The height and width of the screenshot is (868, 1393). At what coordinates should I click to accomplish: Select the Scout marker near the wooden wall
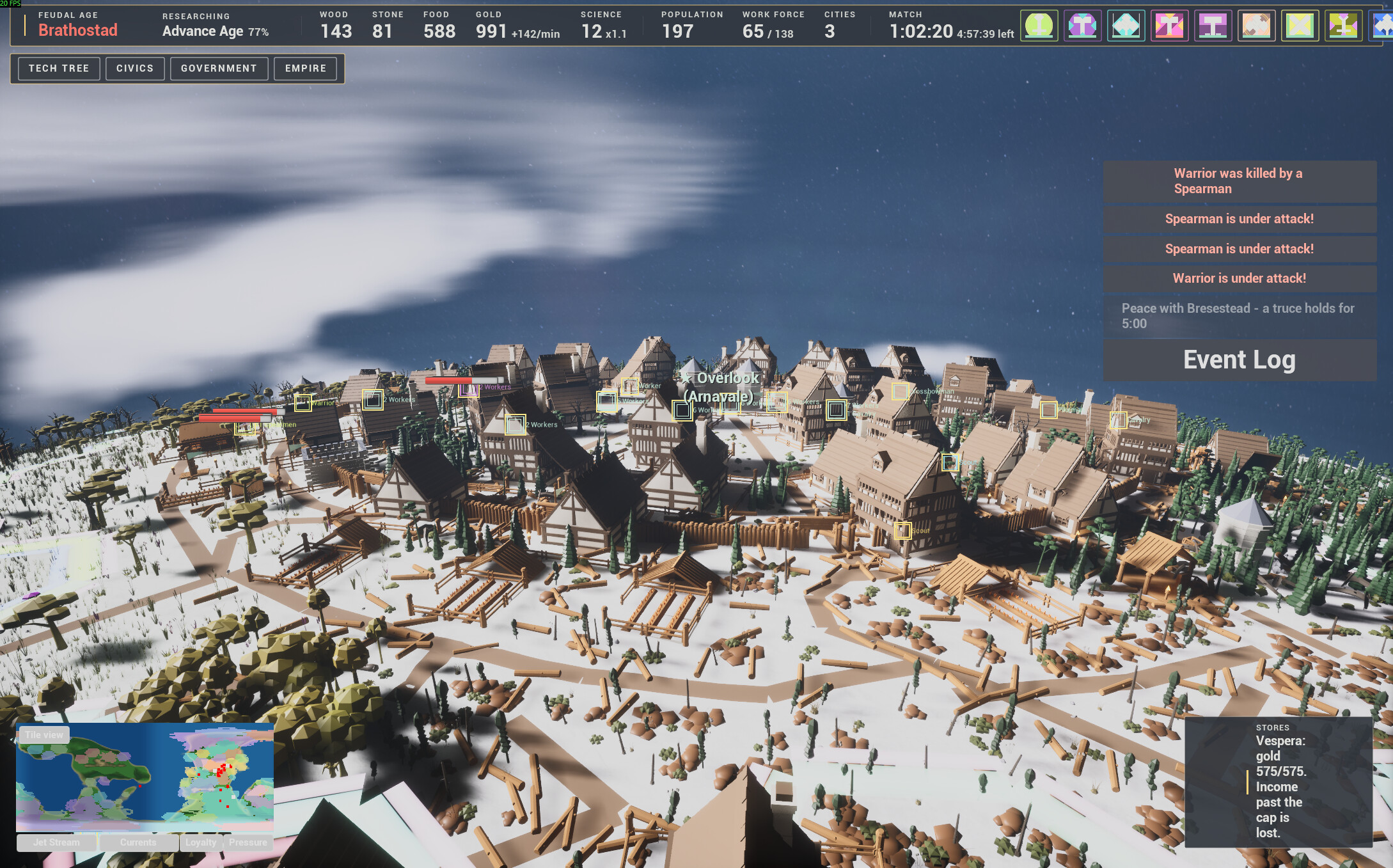tap(903, 530)
